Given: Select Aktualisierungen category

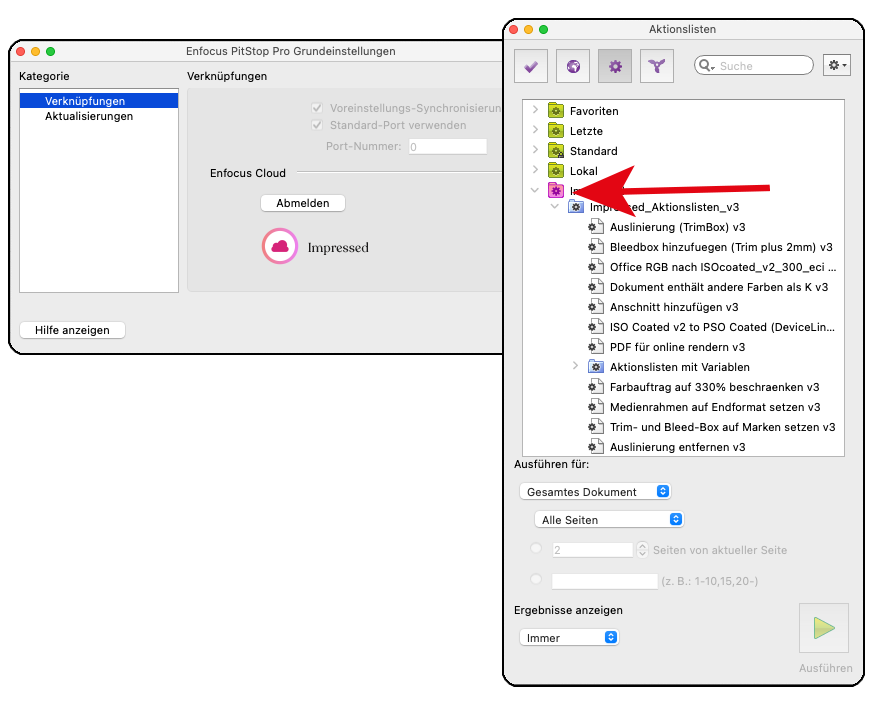Looking at the screenshot, I should point(88,116).
